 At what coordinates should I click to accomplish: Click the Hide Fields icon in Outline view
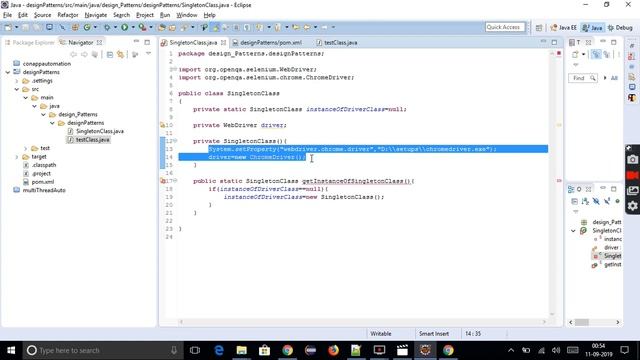coord(596,201)
